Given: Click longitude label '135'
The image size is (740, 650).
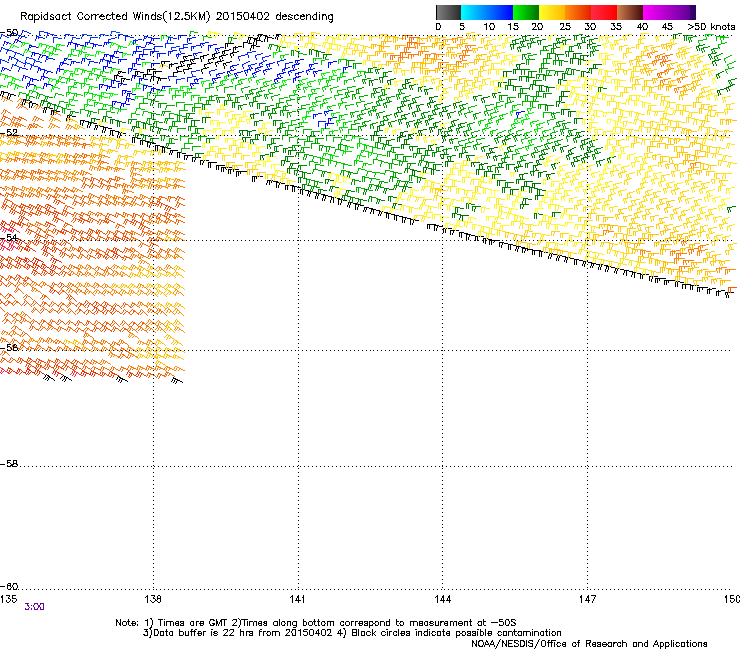Looking at the screenshot, I should click(8, 599).
